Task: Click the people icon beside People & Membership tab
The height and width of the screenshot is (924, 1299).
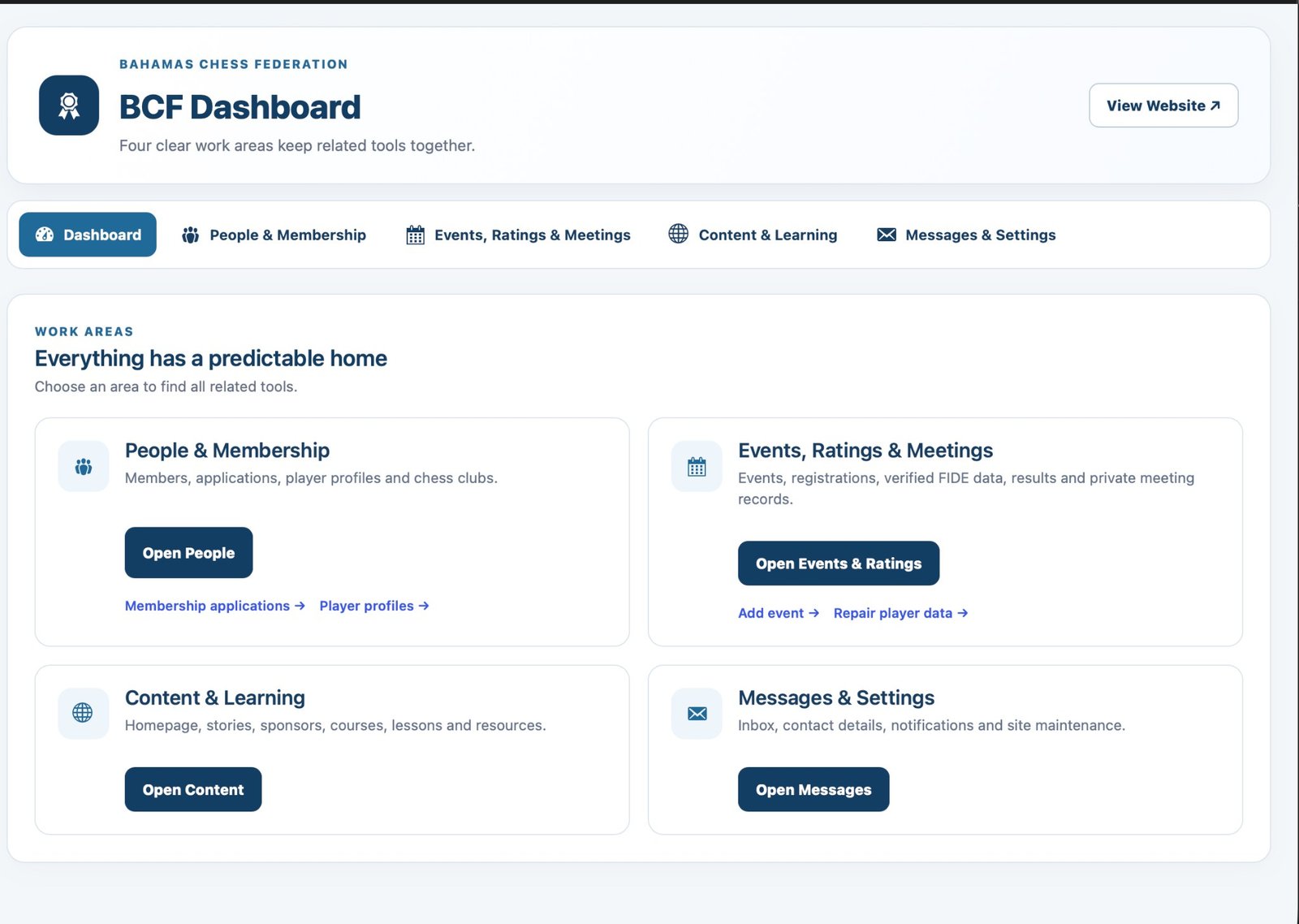Action: pyautogui.click(x=191, y=235)
